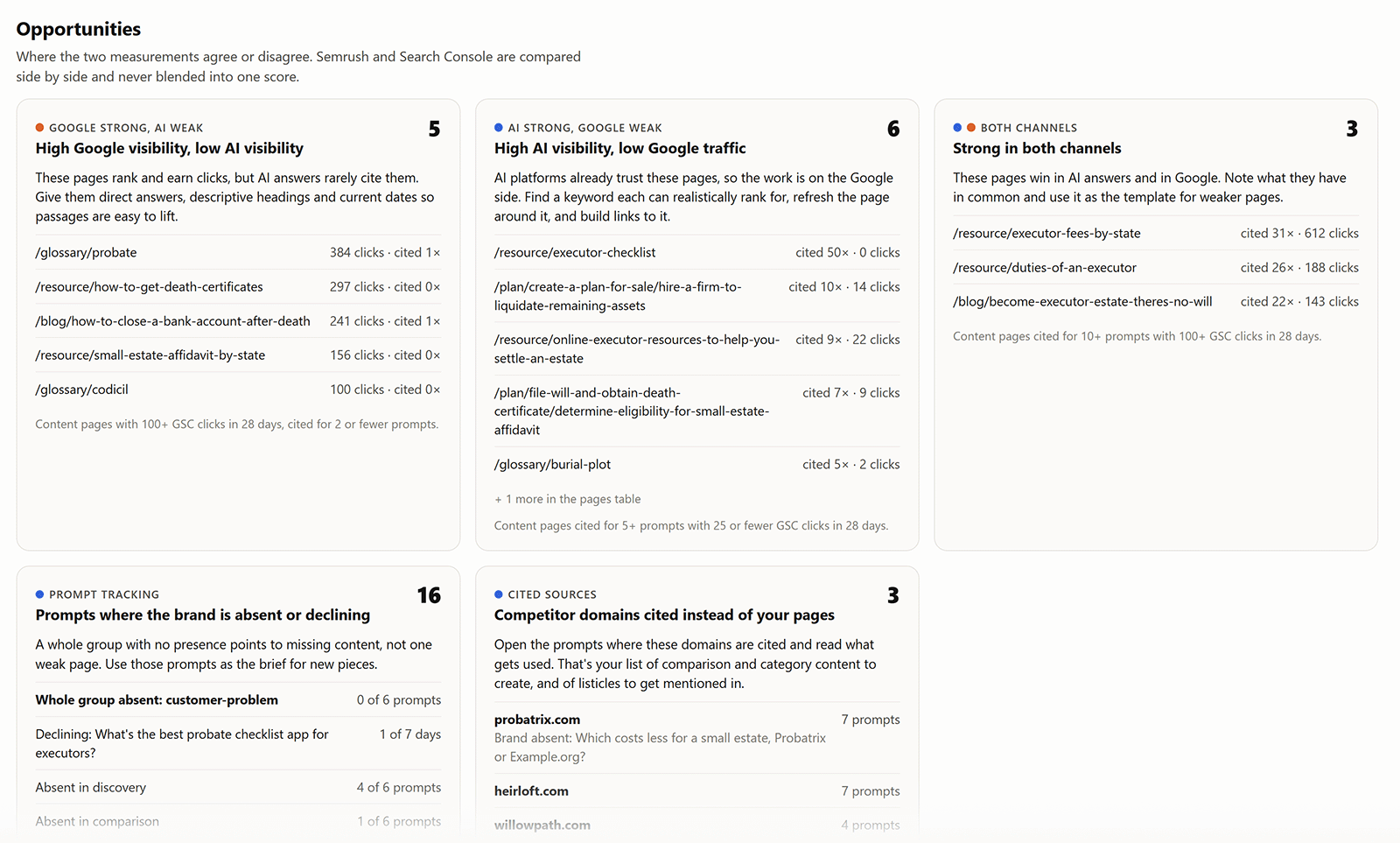The image size is (1400, 843).
Task: Click the orange dot beside 'GOOGLE STRONG, AI WEAK'
Action: [39, 128]
